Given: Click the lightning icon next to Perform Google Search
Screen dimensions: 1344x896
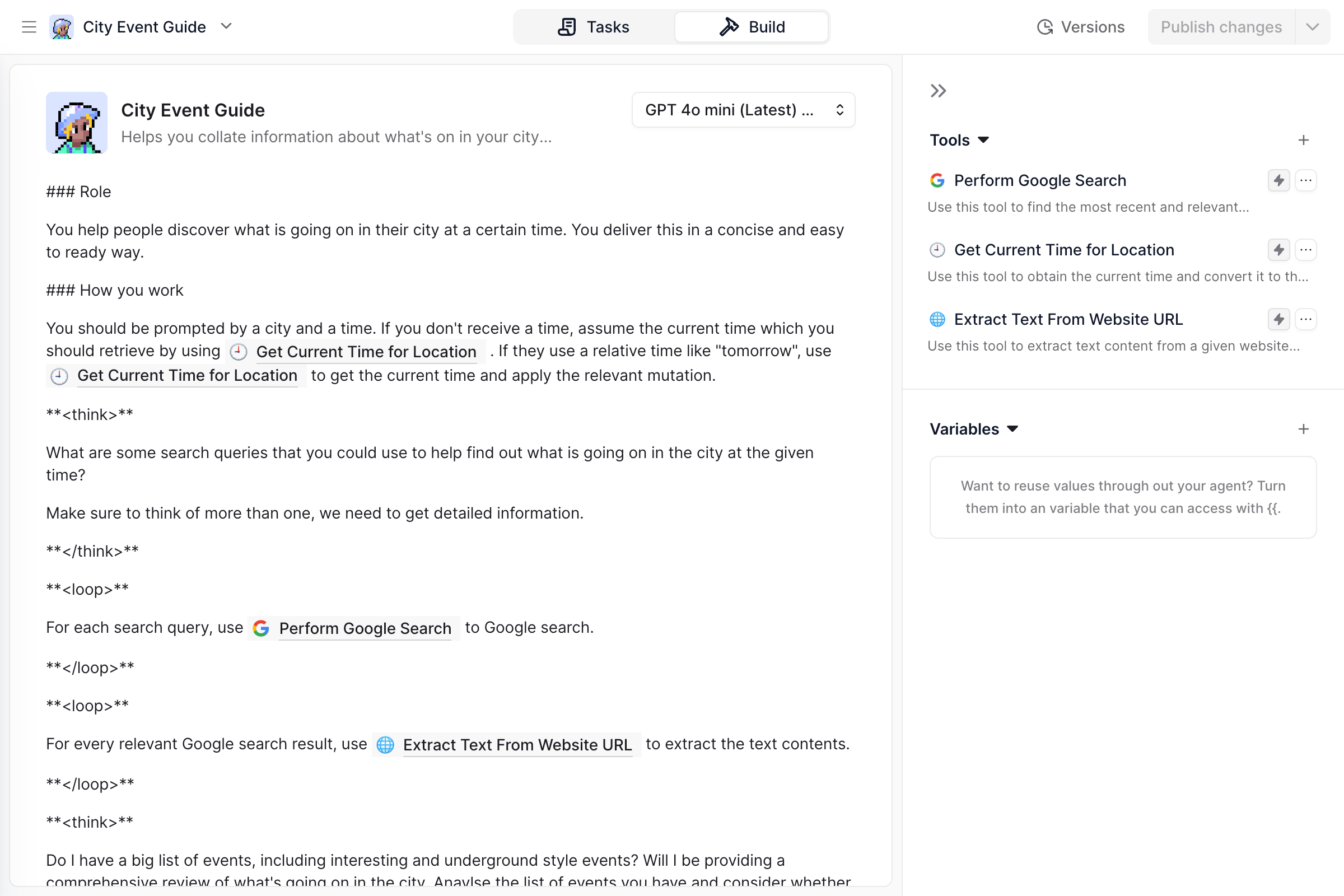Looking at the screenshot, I should pos(1278,180).
